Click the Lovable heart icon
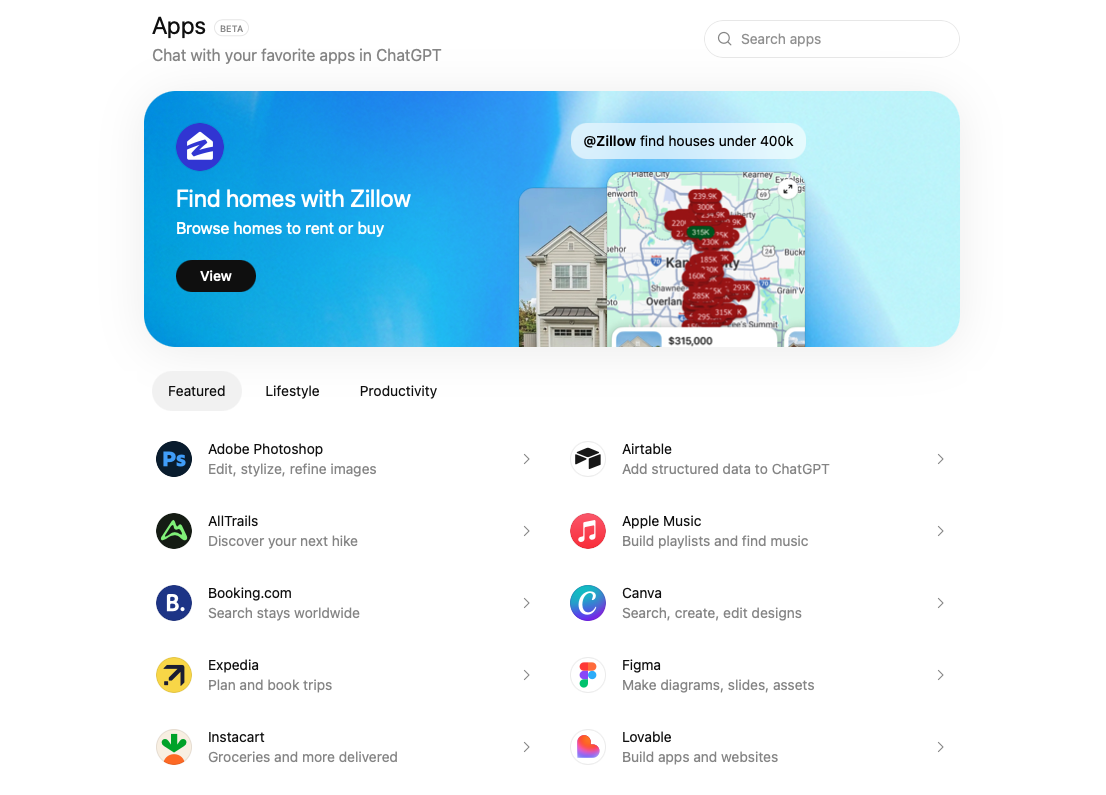The width and height of the screenshot is (1106, 795). coord(588,747)
